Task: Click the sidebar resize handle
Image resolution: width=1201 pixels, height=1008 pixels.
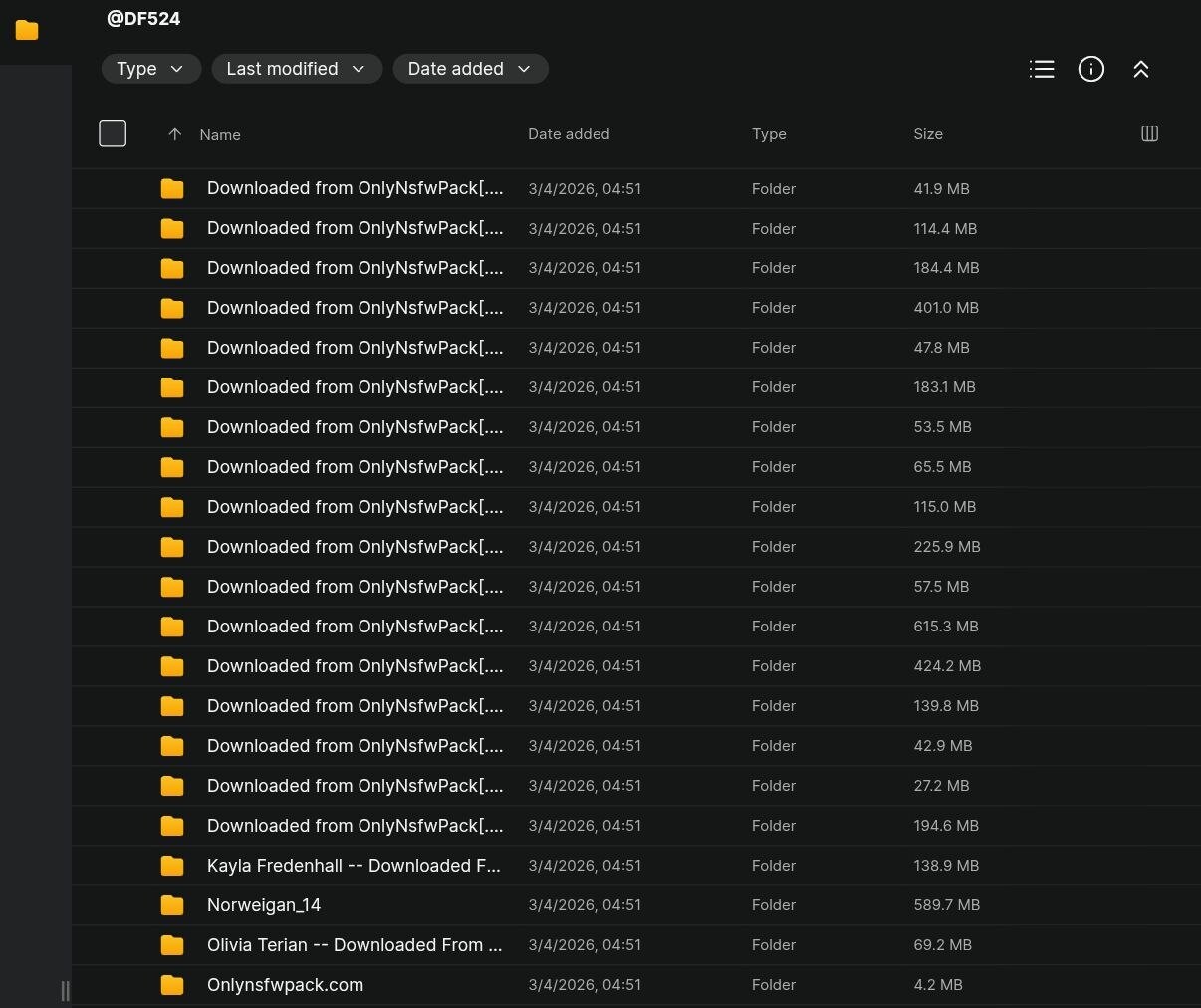Action: click(x=66, y=990)
